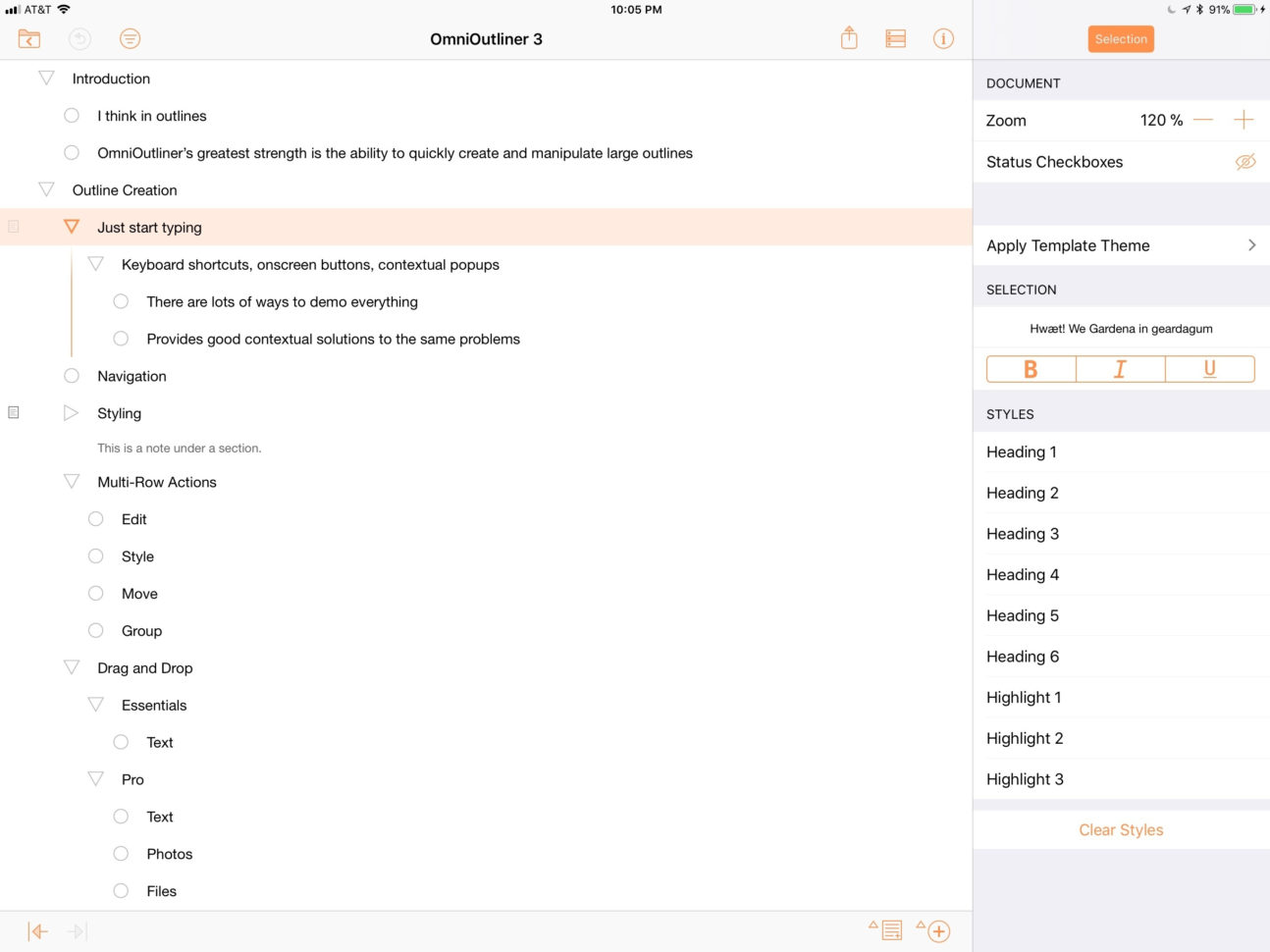This screenshot has height=952, width=1270.
Task: Check the circle beside Photos
Action: click(x=120, y=853)
